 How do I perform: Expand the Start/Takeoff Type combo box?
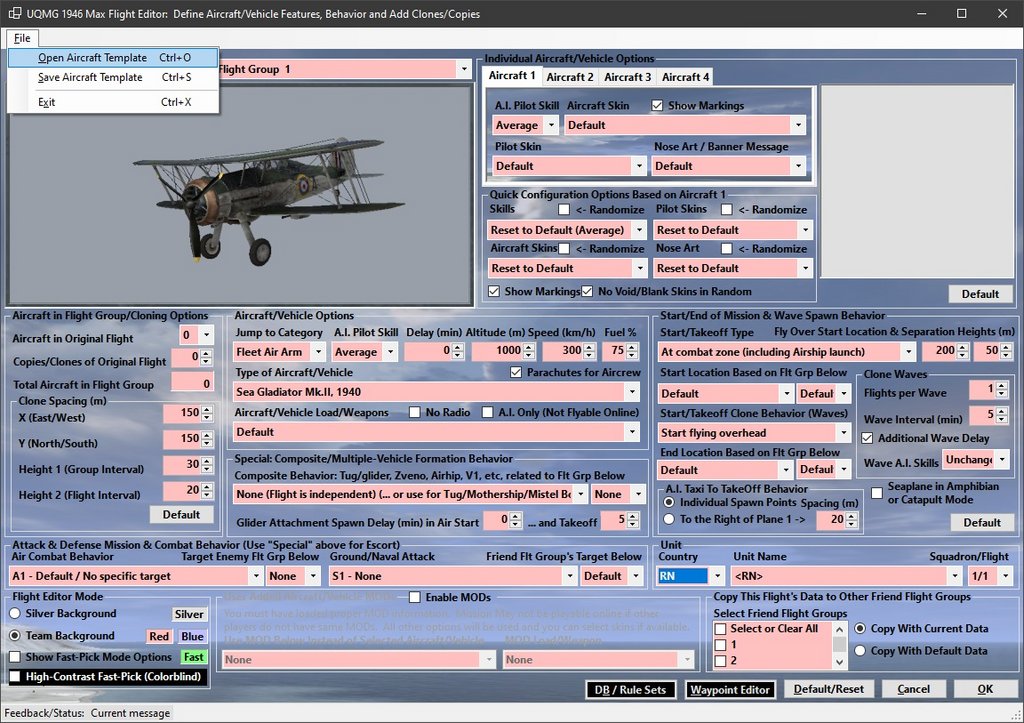click(908, 352)
